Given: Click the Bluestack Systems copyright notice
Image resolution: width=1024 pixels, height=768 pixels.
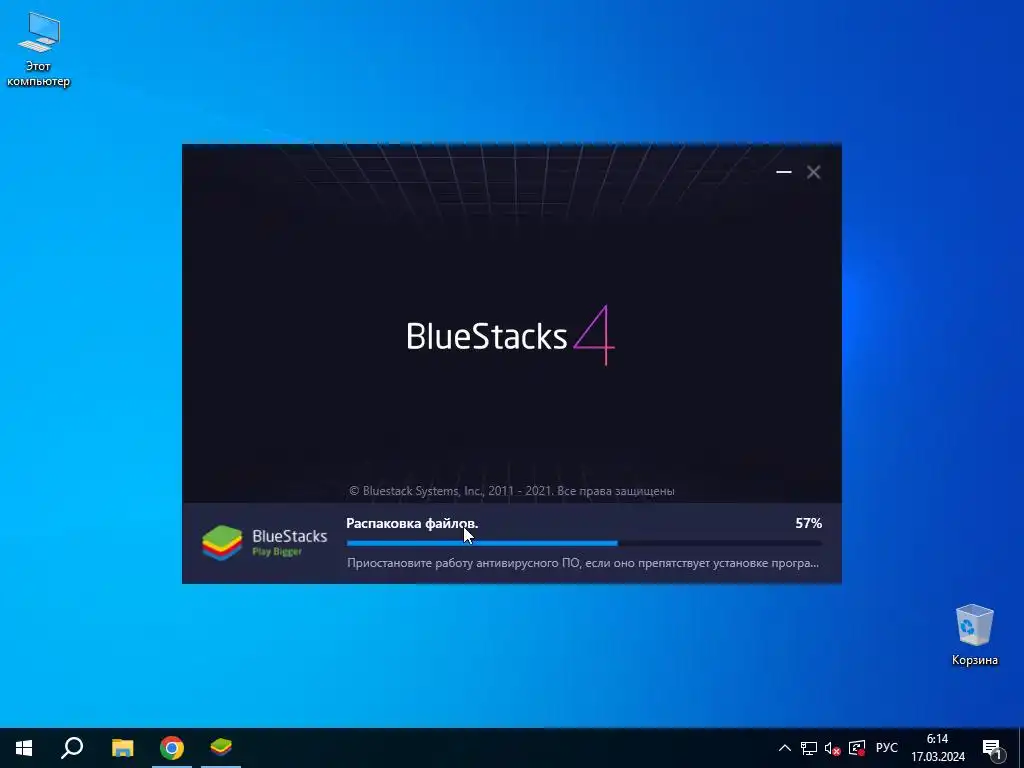Looking at the screenshot, I should (511, 490).
